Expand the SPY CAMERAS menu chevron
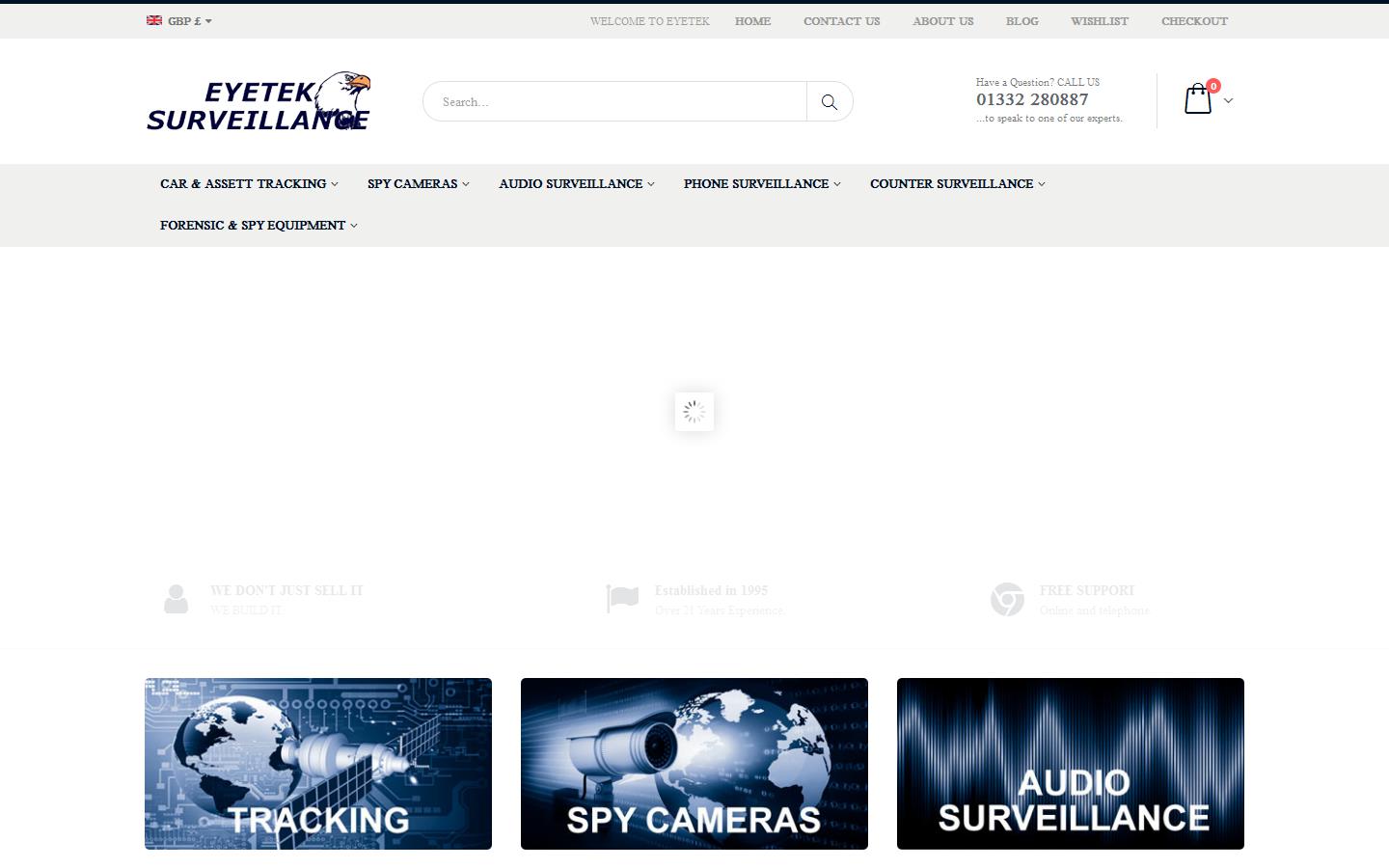The height and width of the screenshot is (868, 1389). point(466,183)
